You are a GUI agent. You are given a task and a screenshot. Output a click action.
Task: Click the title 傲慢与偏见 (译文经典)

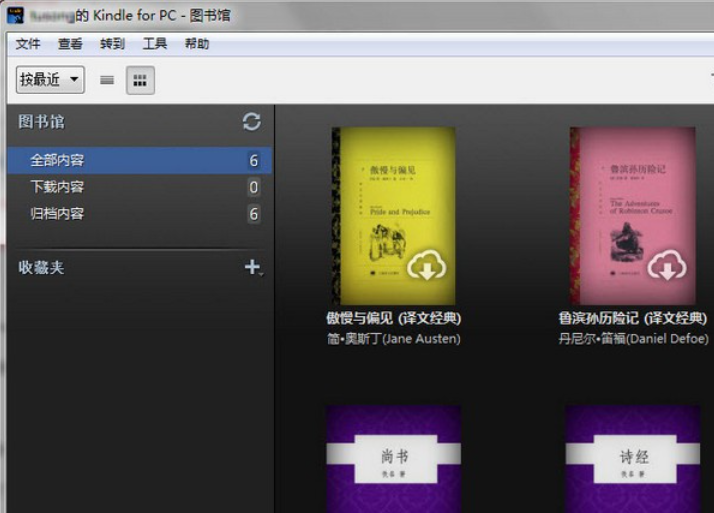(393, 318)
